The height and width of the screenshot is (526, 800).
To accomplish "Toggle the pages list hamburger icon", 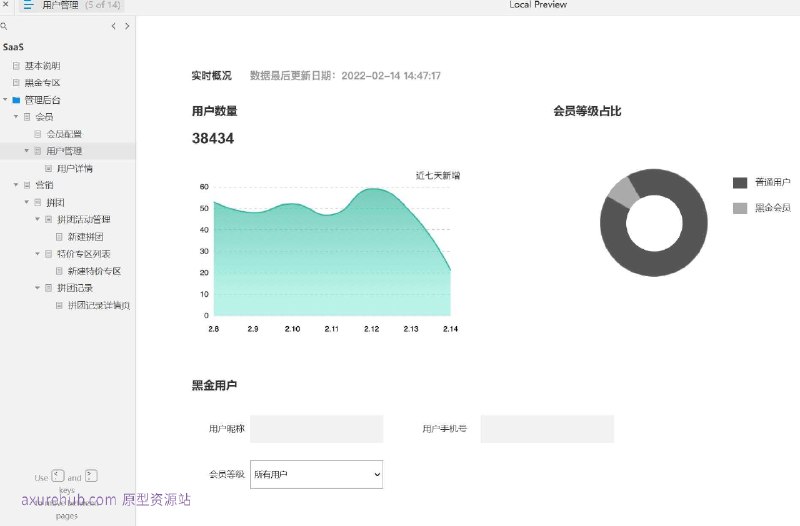I will coord(28,5).
